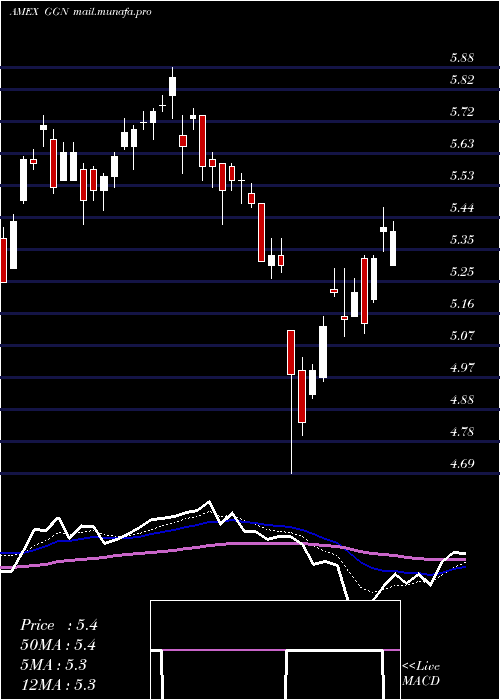This screenshot has height=700, width=500.
Task: Click the 5.63 price axis label
Action: [462, 143]
